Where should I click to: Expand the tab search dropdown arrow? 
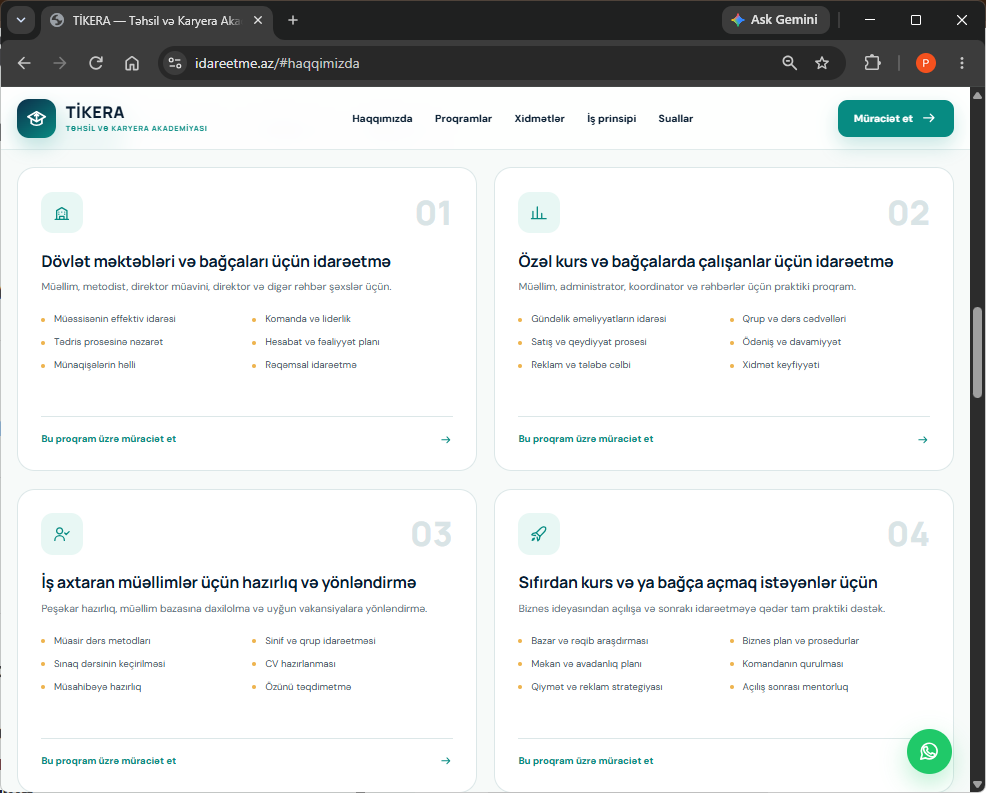(21, 20)
